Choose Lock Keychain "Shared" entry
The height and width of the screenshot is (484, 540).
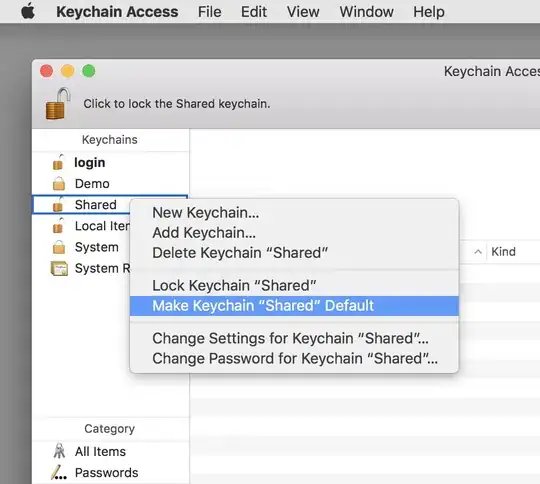click(x=234, y=285)
